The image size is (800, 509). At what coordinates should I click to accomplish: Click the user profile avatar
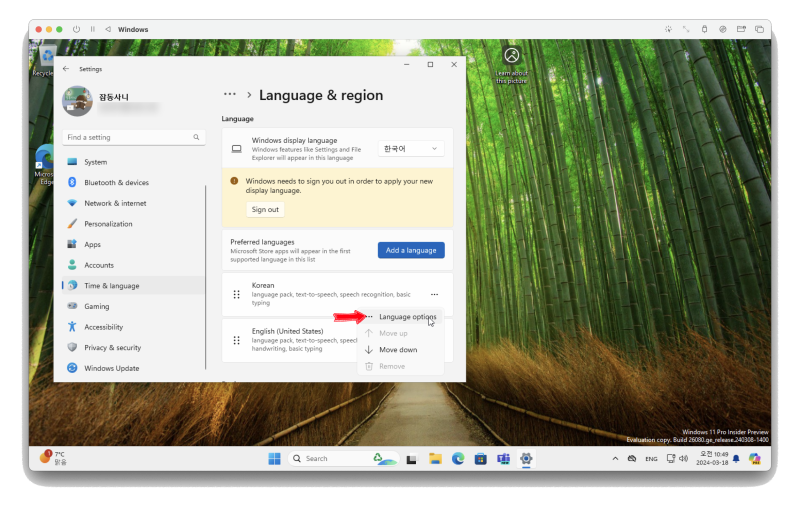pyautogui.click(x=77, y=101)
